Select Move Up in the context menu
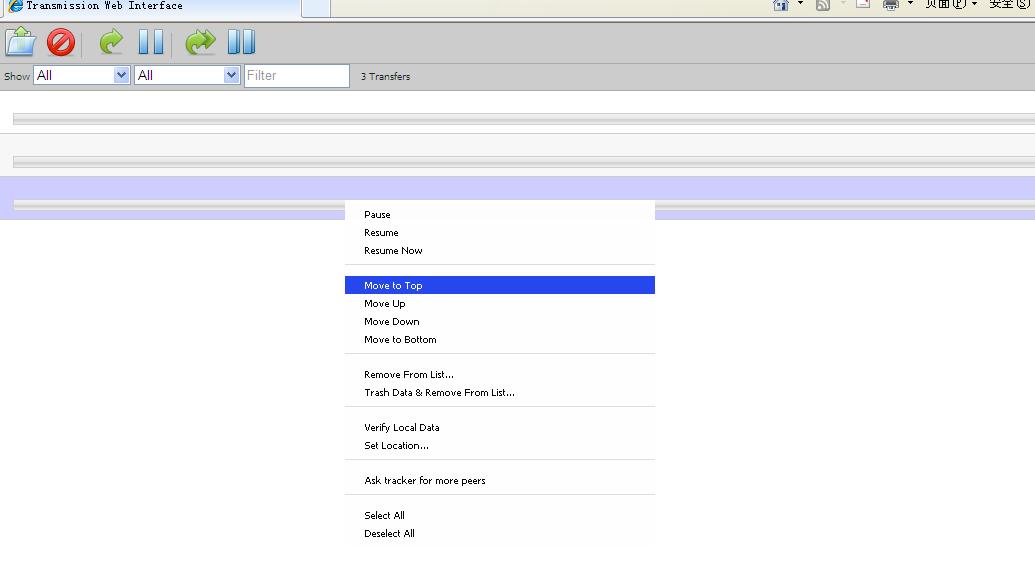Image resolution: width=1035 pixels, height=562 pixels. point(500,303)
